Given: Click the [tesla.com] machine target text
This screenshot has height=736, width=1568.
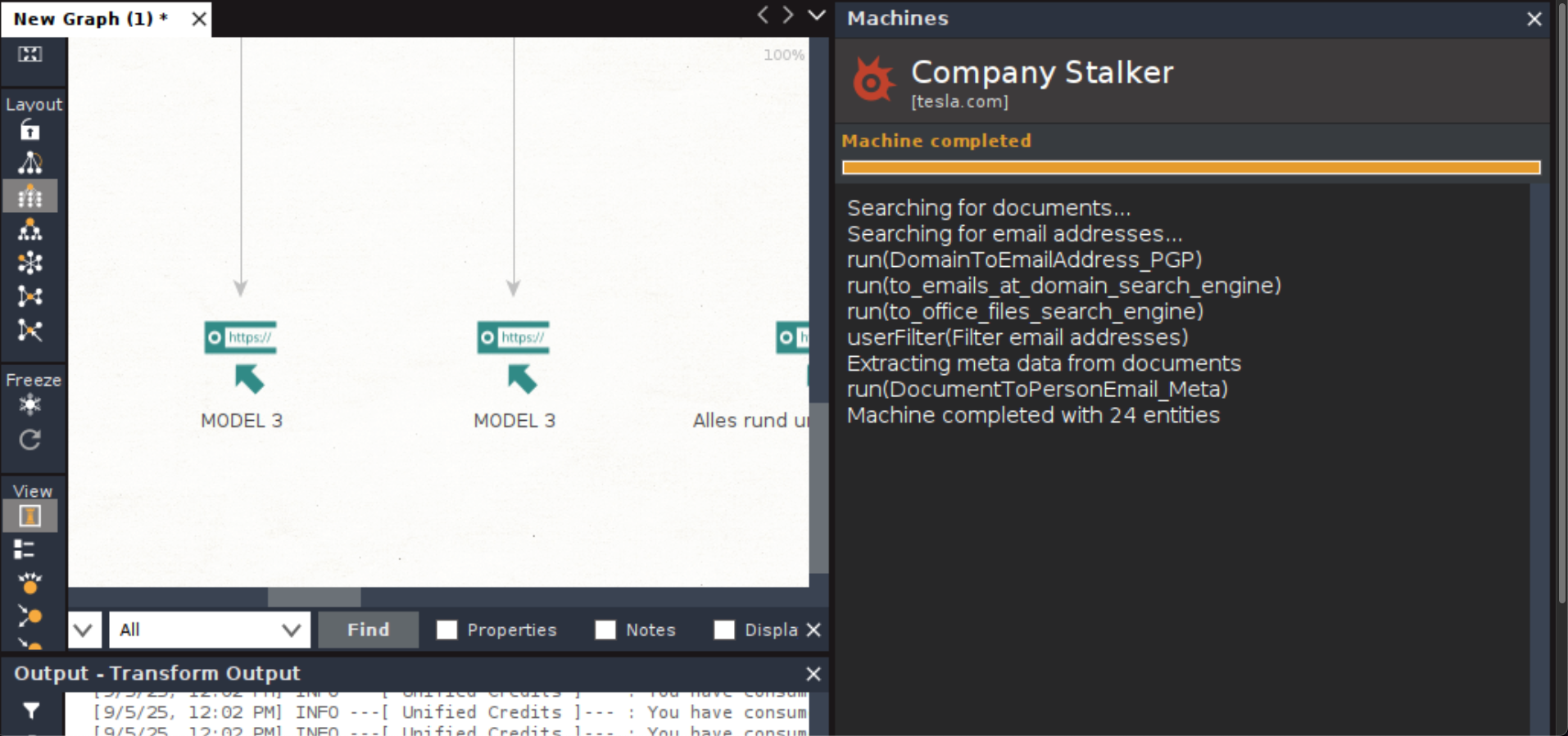Looking at the screenshot, I should click(x=959, y=102).
